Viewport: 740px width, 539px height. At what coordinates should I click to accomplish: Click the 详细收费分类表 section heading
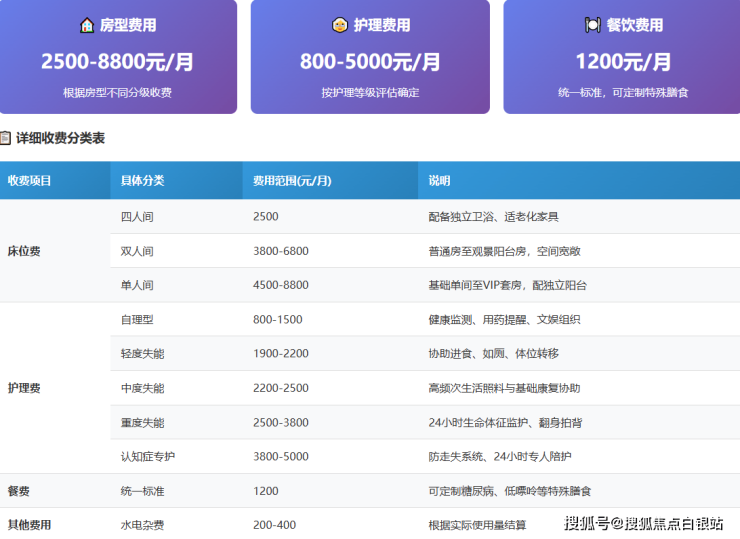[x=60, y=138]
